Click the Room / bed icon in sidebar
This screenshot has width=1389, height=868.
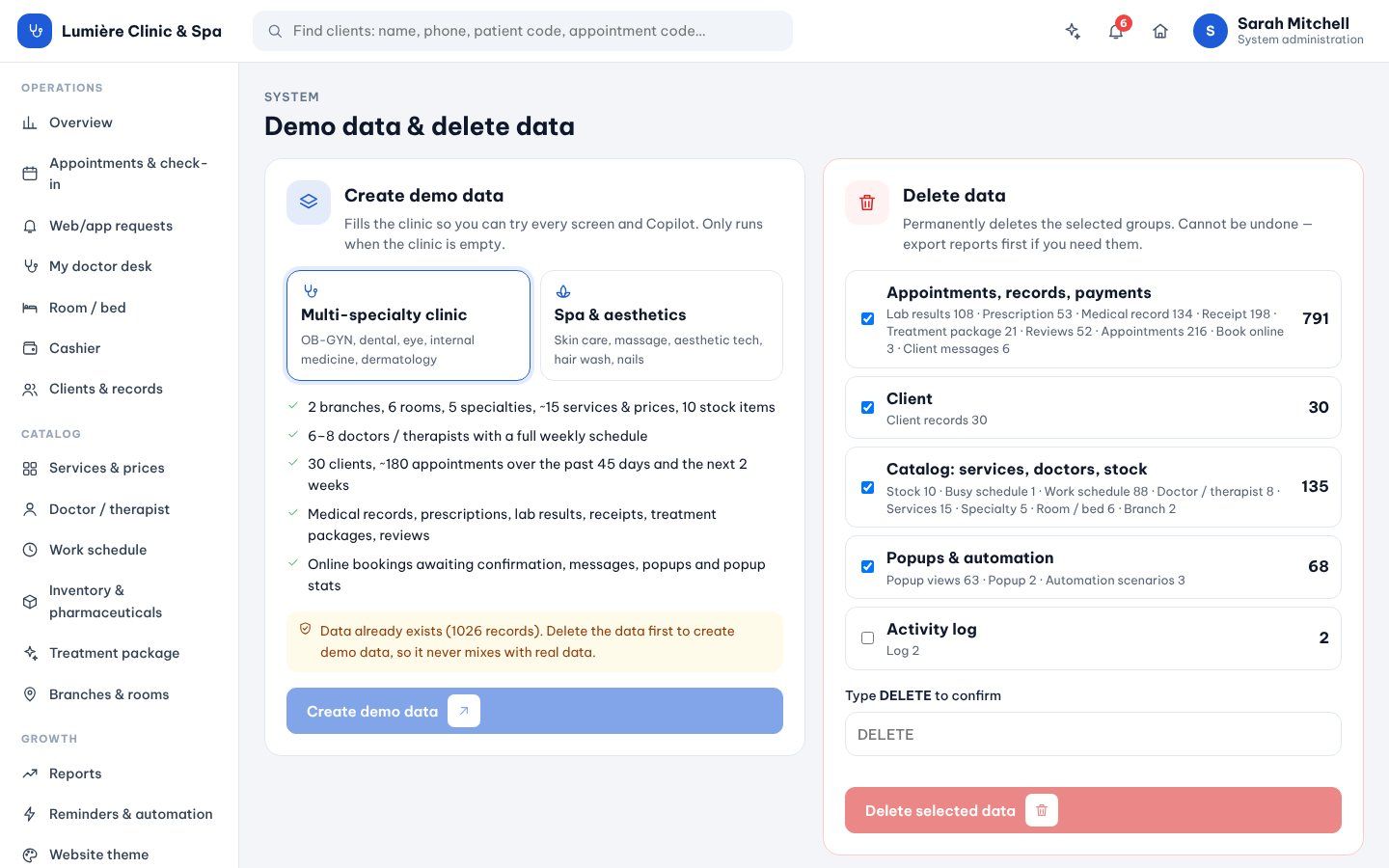[x=30, y=308]
